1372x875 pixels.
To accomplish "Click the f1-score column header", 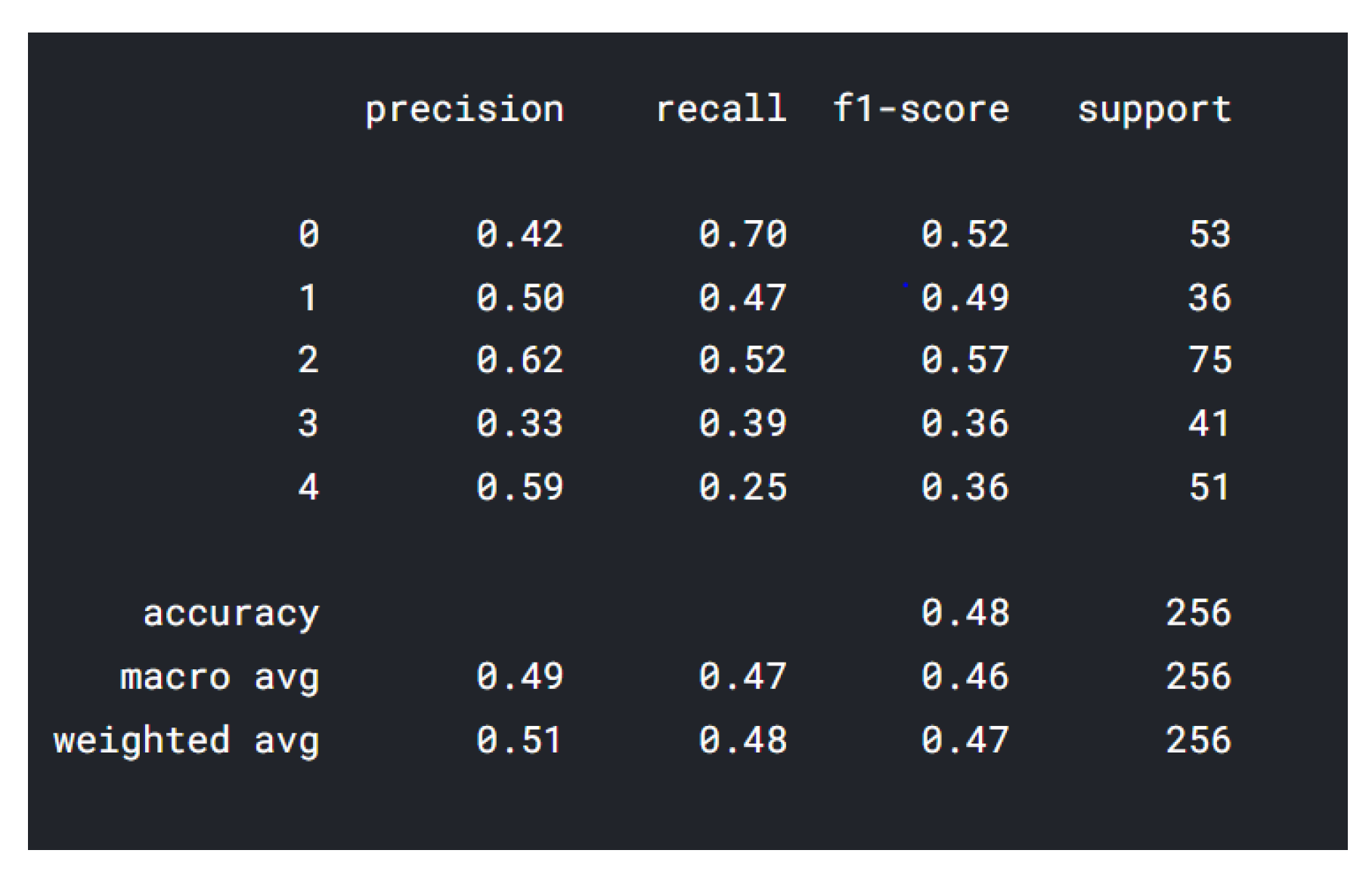I will [921, 109].
